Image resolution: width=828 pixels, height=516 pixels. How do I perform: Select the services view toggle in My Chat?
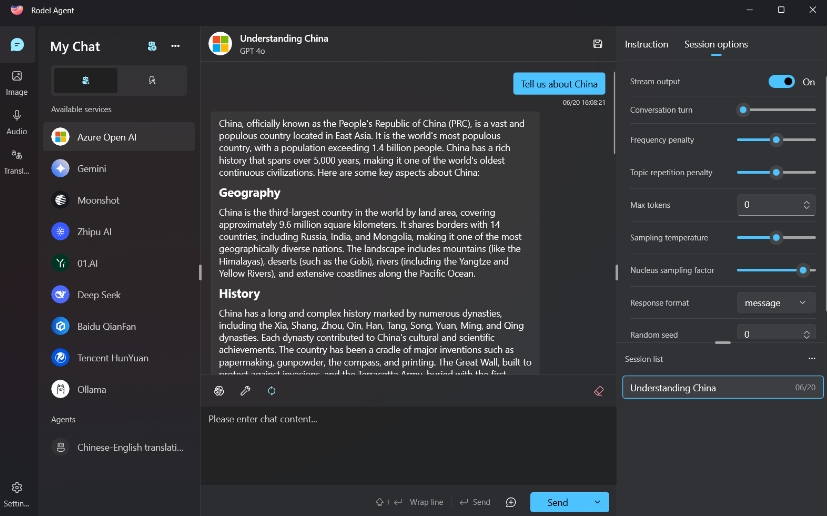pos(86,80)
